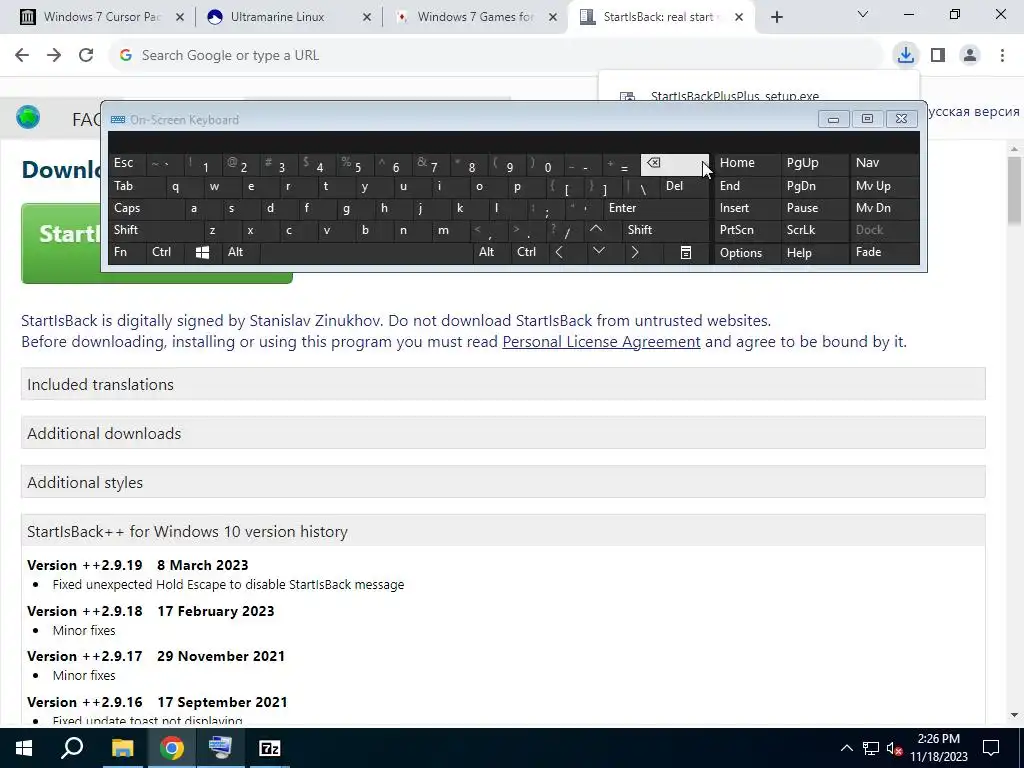The image size is (1024, 768).
Task: Expand the Included translations section
Action: pos(503,384)
